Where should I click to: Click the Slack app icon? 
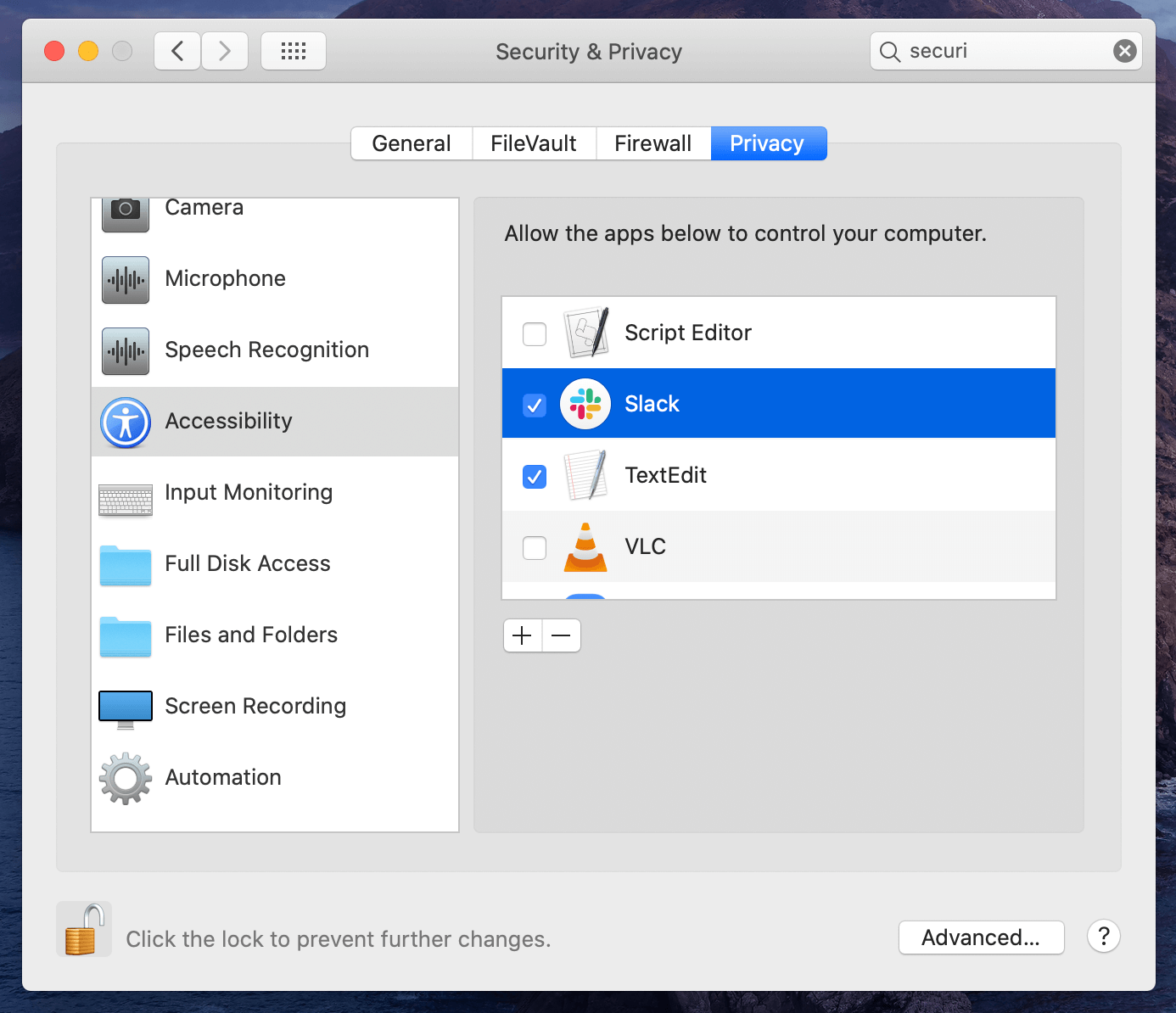tap(585, 404)
